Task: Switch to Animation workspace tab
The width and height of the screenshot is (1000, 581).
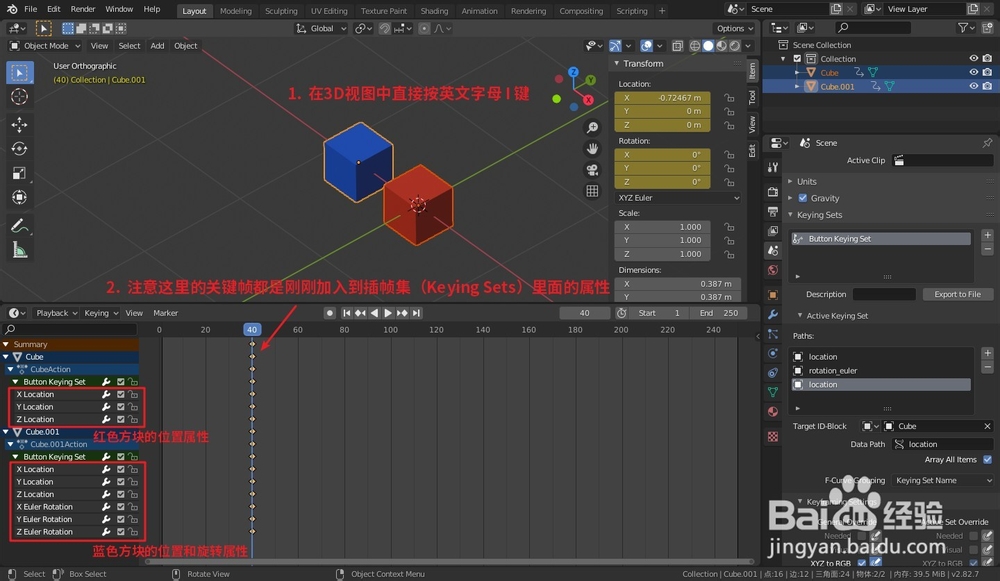Action: [x=479, y=11]
